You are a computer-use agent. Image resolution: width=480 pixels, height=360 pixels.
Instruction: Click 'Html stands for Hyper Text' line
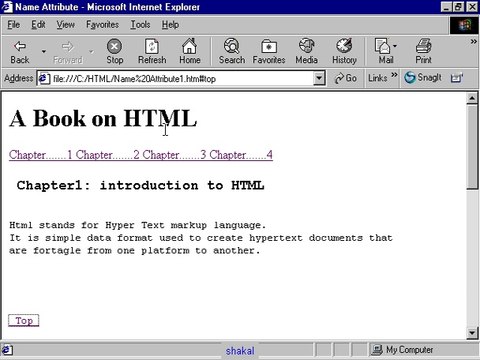[137, 225]
